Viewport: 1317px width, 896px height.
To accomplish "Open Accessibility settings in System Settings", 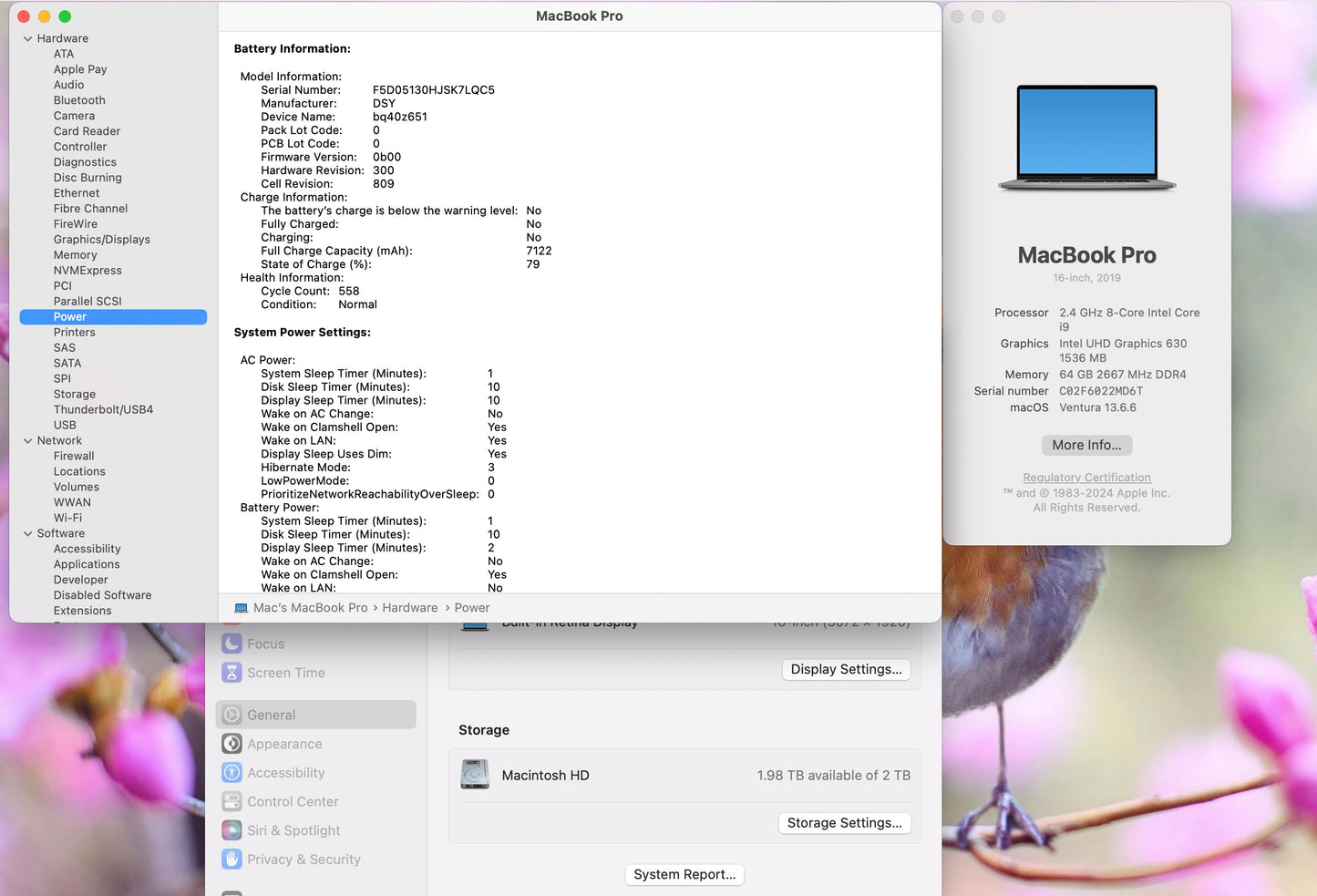I will coord(285,772).
